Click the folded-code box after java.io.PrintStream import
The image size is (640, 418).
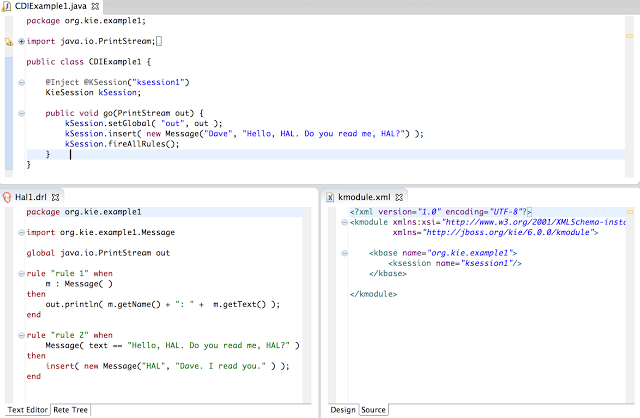pos(161,41)
